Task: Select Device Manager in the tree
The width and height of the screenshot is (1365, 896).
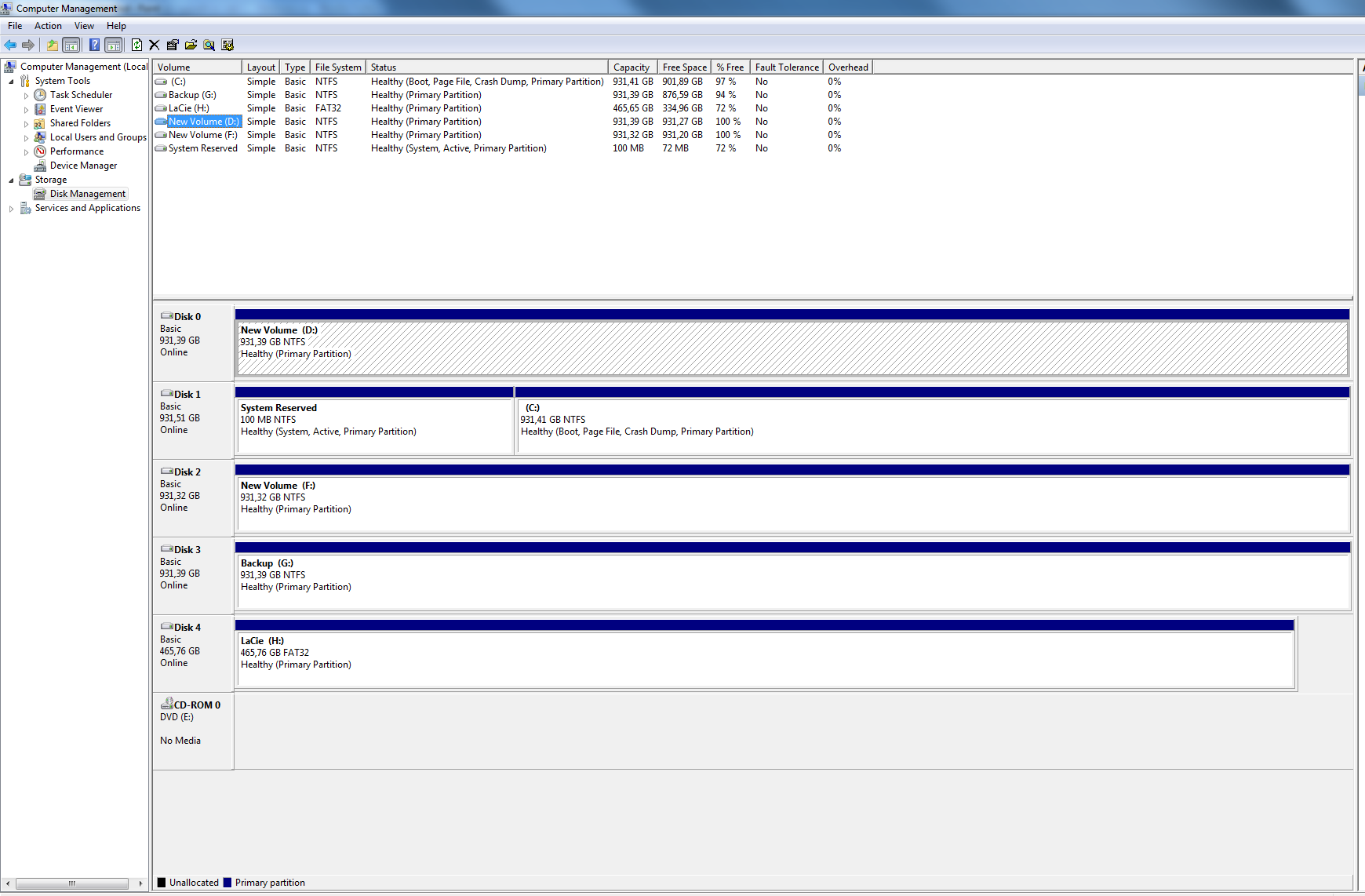Action: coord(83,166)
